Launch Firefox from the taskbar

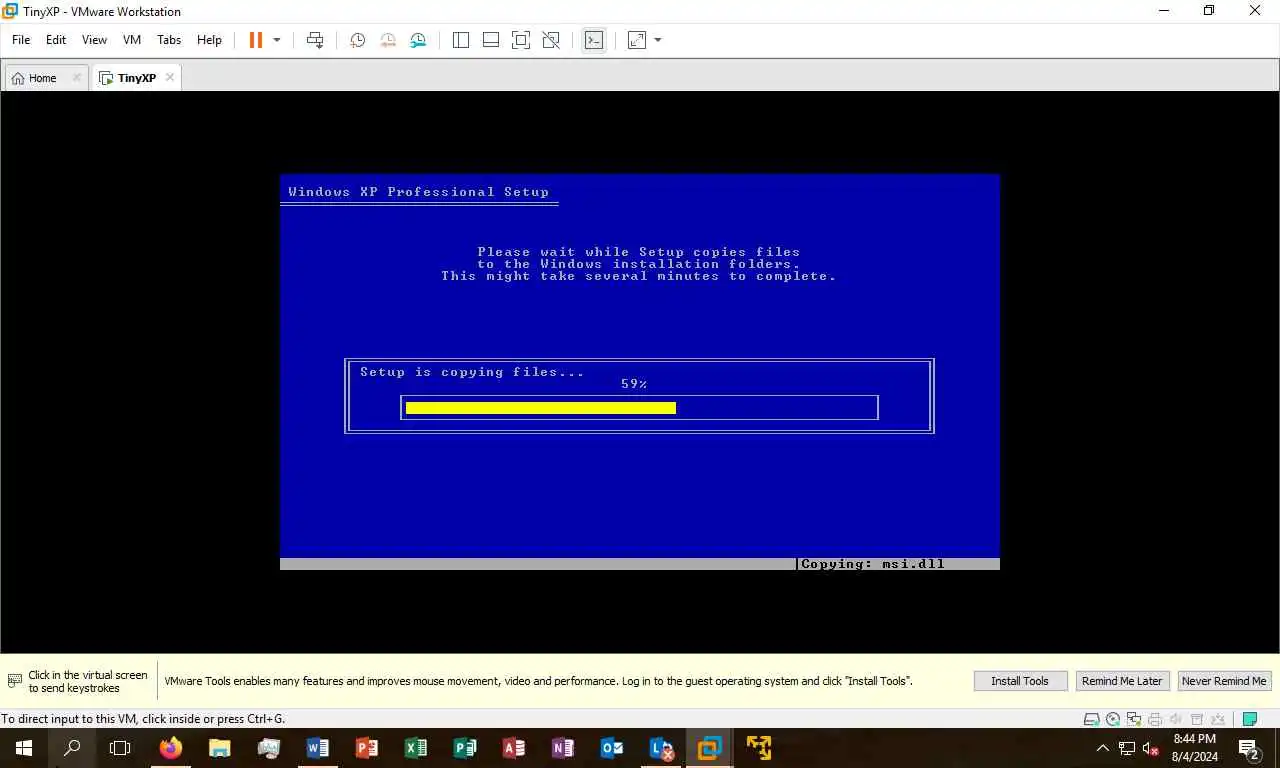[x=171, y=748]
